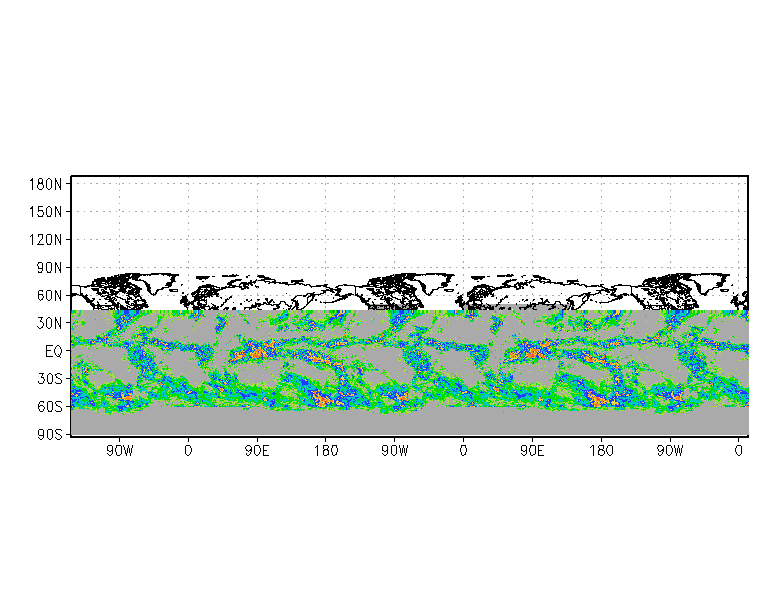This screenshot has height=612, width=784.
Task: Click the 30N latitude axis label
Action: [50, 323]
